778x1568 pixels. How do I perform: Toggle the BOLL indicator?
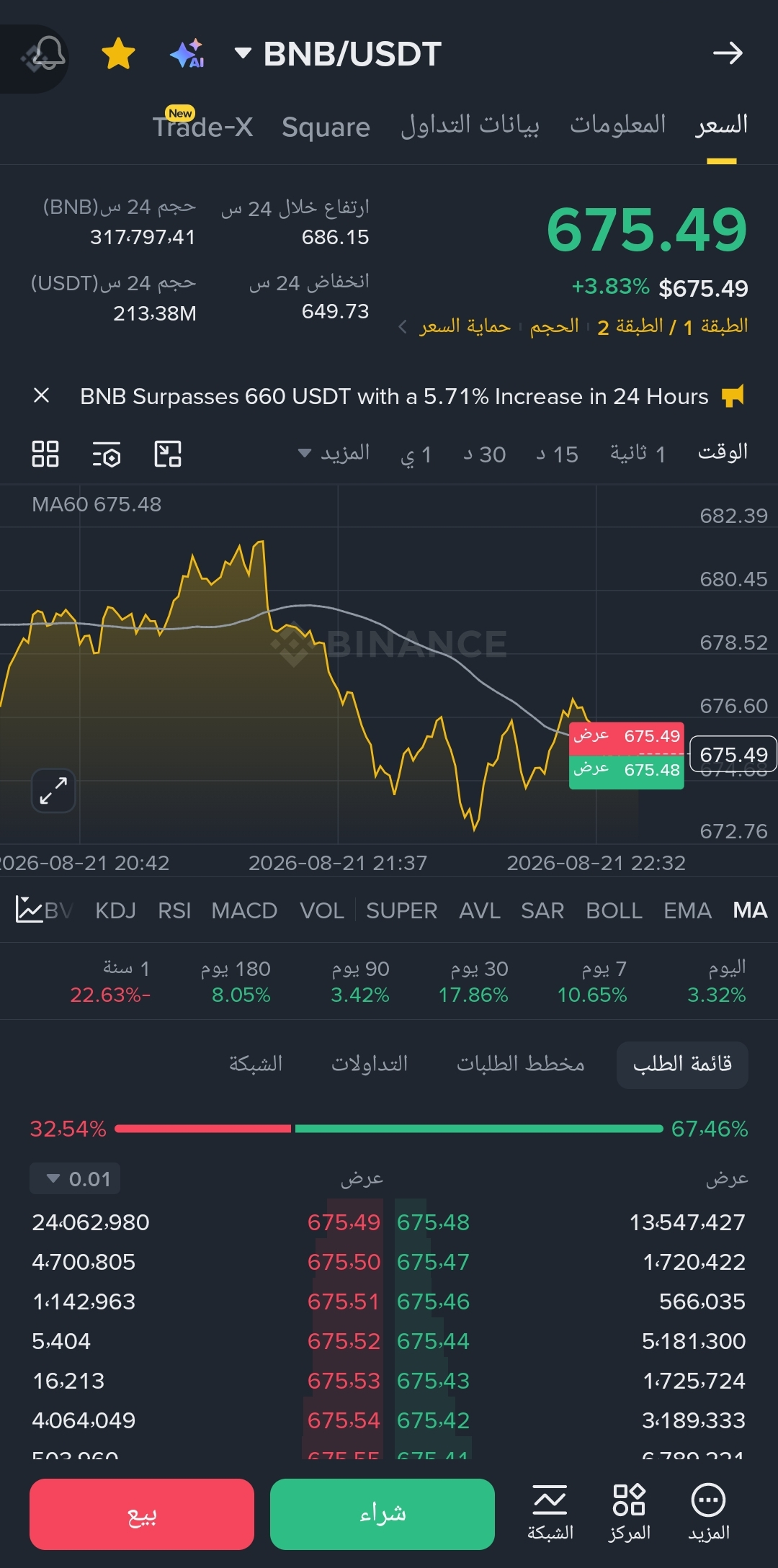tap(614, 910)
